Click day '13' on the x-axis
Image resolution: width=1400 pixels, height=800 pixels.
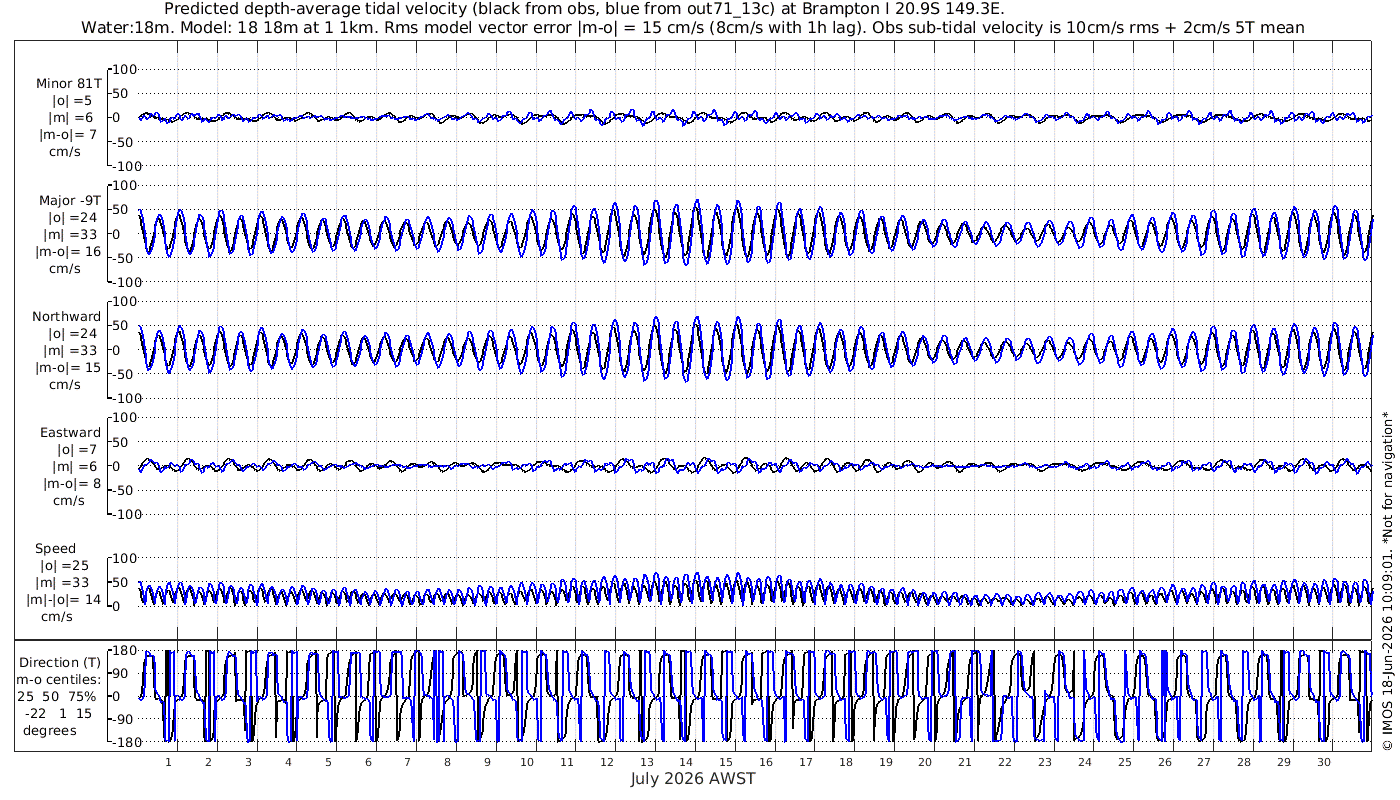pyautogui.click(x=646, y=761)
